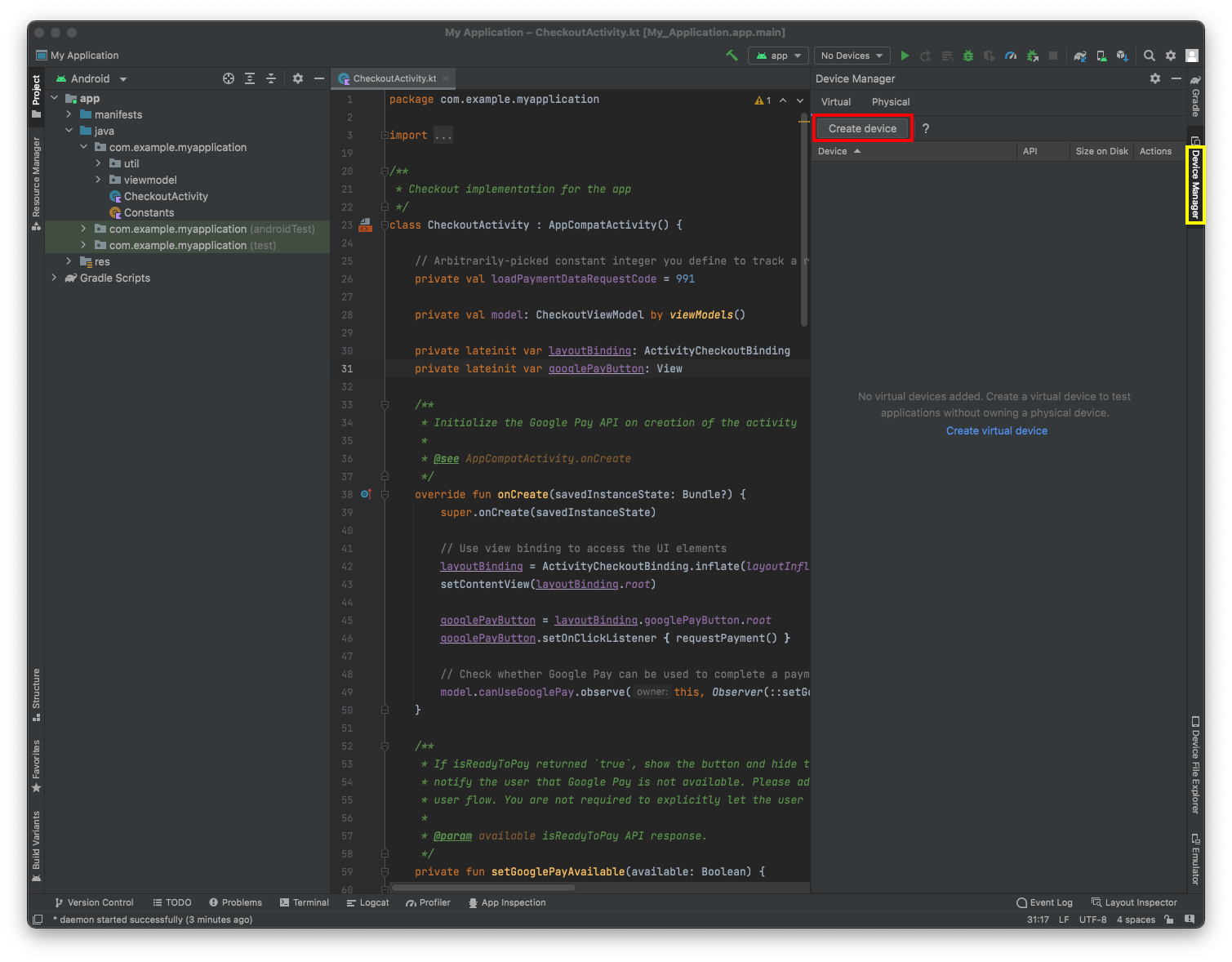Click the user account avatar icon
This screenshot has height=962, width=1232.
[1192, 56]
